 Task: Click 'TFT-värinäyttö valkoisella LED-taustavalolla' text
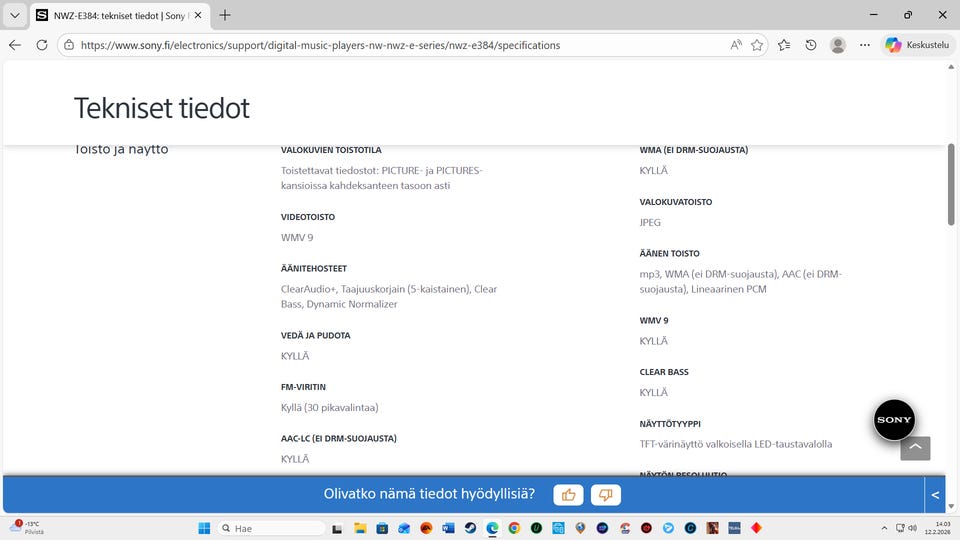click(x=736, y=444)
